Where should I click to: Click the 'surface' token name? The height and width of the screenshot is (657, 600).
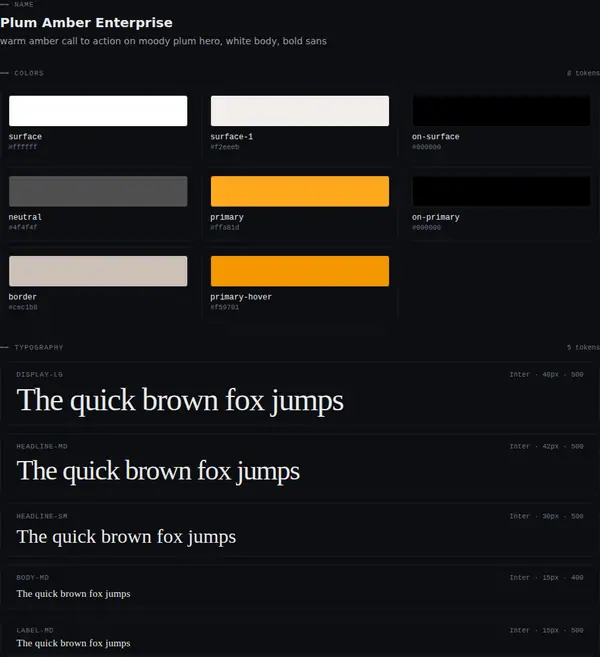[x=25, y=137]
